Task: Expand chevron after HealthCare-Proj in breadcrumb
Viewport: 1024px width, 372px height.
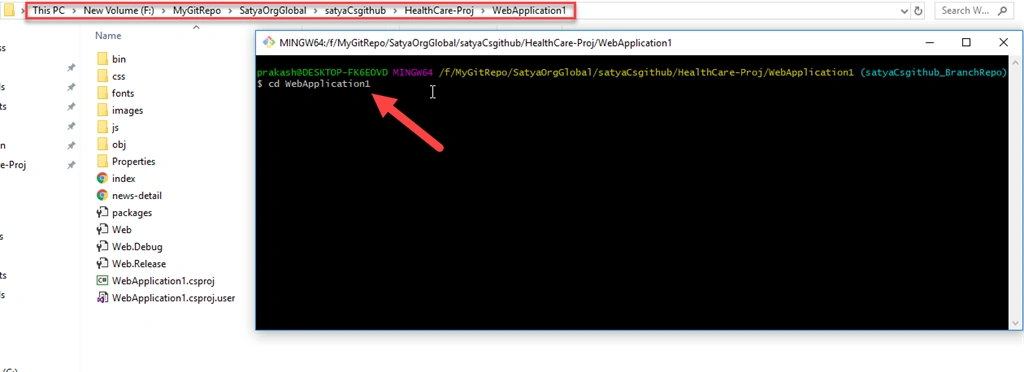Action: coord(483,11)
